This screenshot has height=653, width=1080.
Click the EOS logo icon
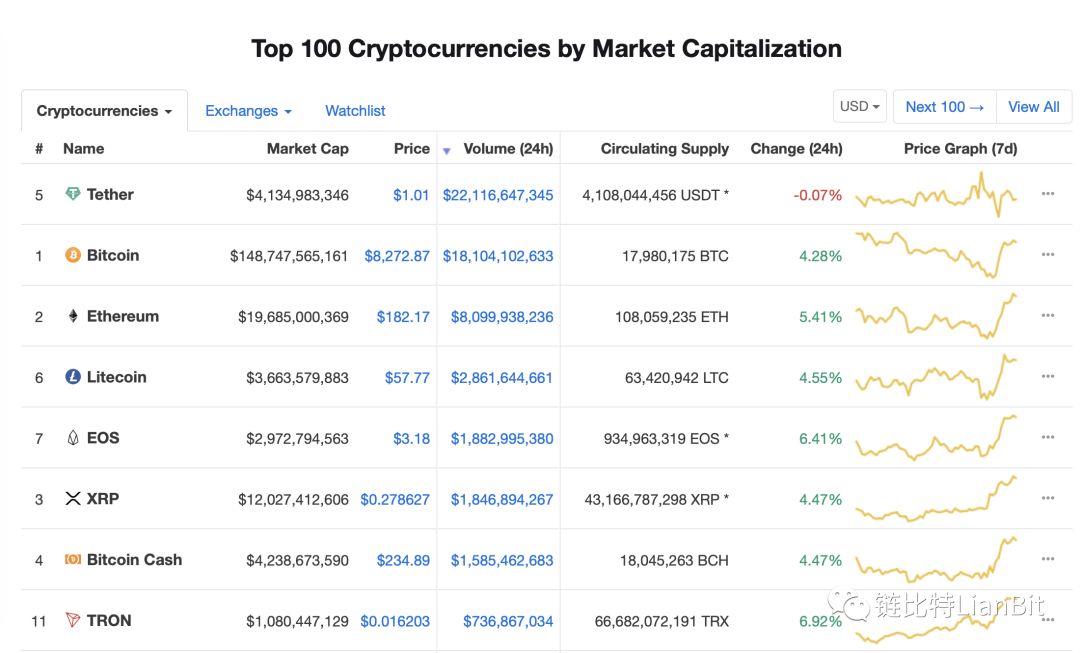coord(72,438)
